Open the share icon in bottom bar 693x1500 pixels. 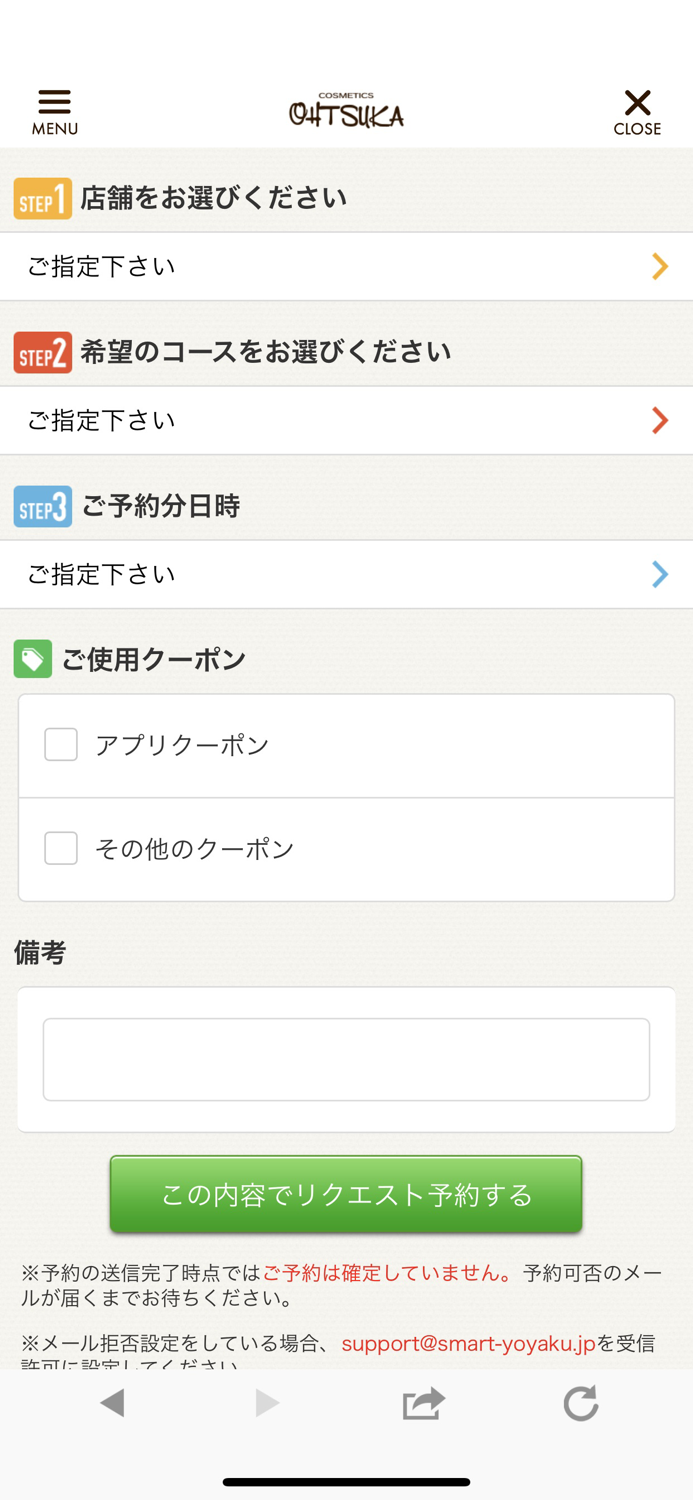click(x=423, y=1403)
